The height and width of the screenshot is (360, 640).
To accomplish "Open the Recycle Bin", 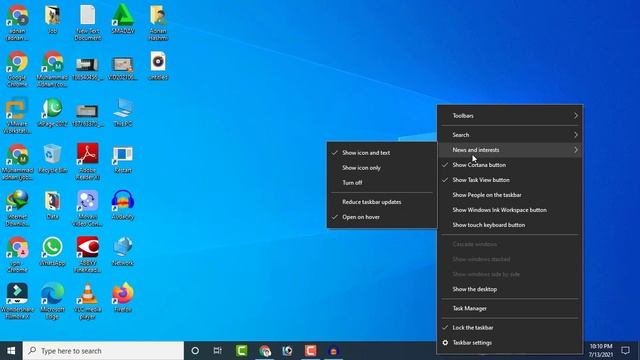I will (x=52, y=158).
